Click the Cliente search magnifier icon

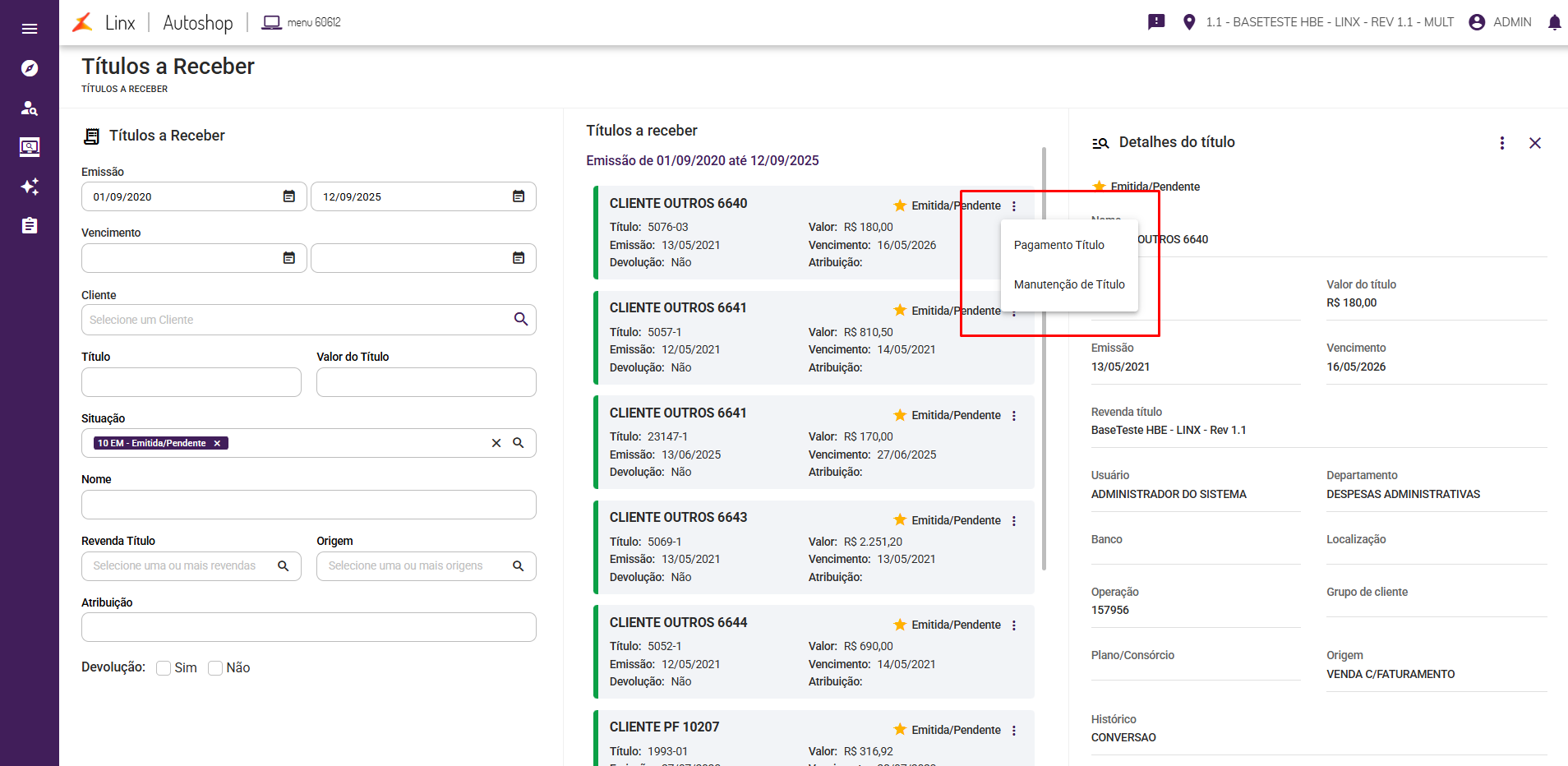(520, 320)
